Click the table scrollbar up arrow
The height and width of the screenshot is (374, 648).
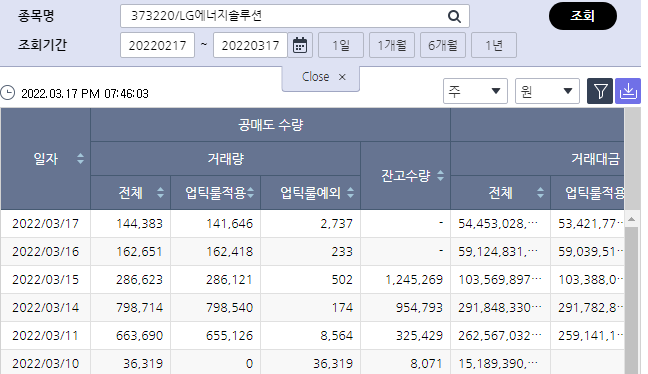coord(631,219)
